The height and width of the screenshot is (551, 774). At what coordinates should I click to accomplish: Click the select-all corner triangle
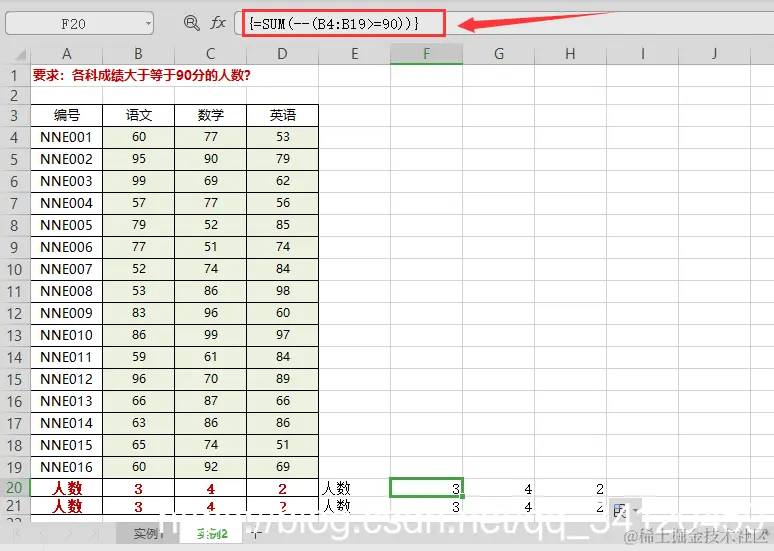tap(20, 54)
